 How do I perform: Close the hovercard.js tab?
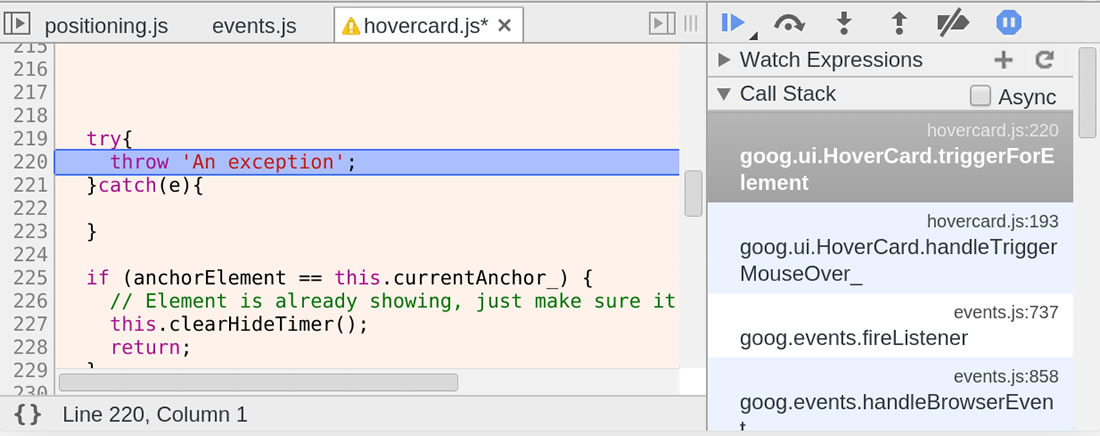tap(504, 26)
